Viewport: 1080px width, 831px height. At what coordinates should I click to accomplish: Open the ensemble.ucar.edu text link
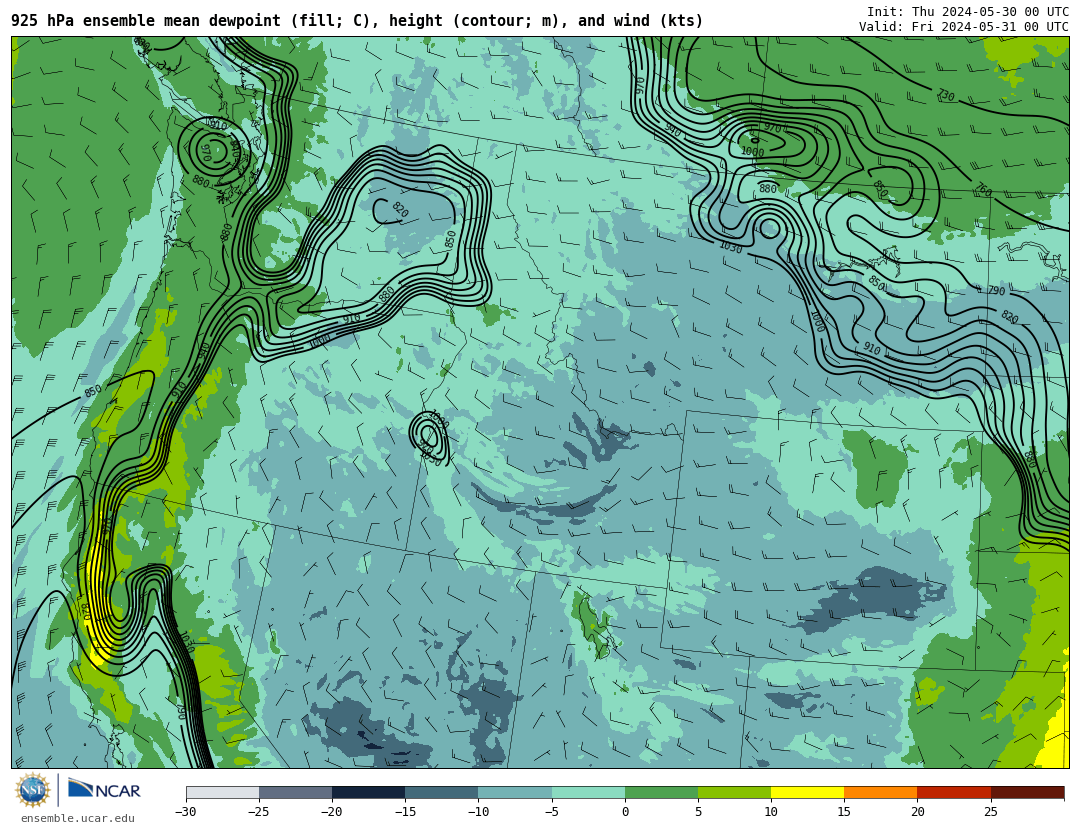click(78, 818)
